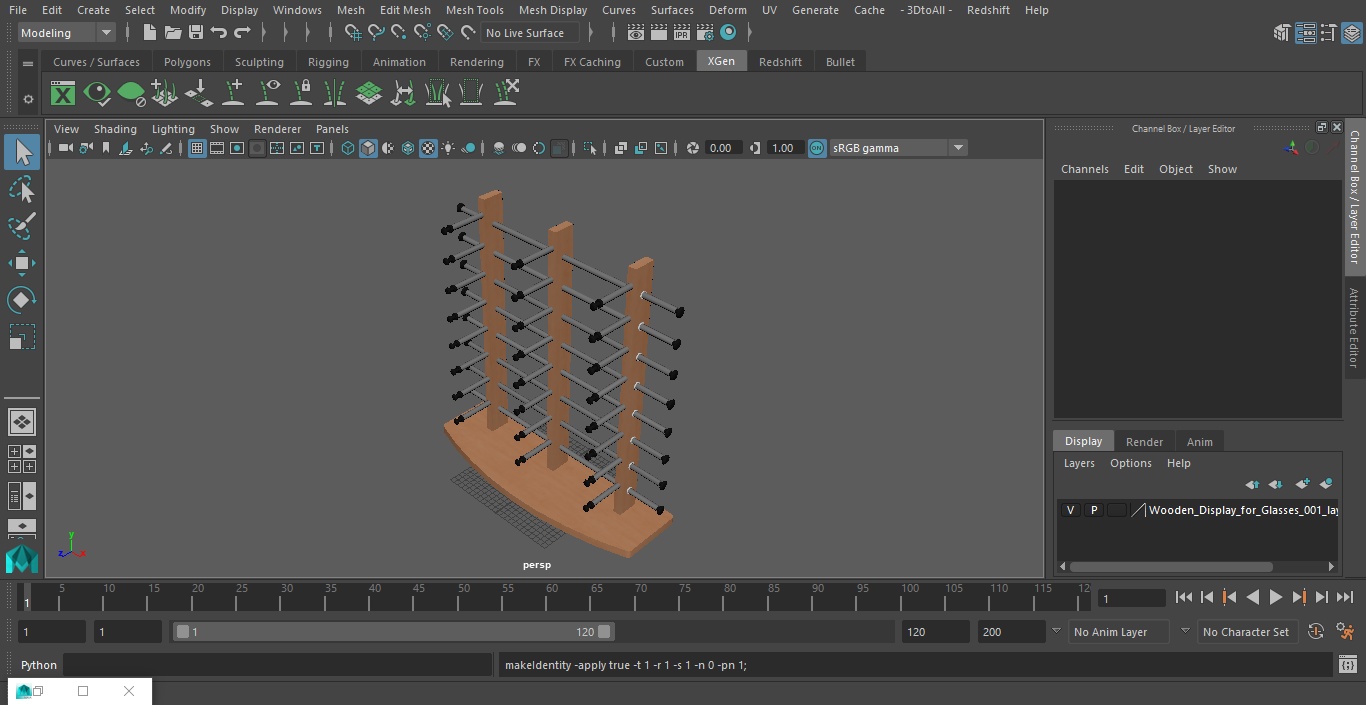Choose the Scale tool

[x=22, y=337]
